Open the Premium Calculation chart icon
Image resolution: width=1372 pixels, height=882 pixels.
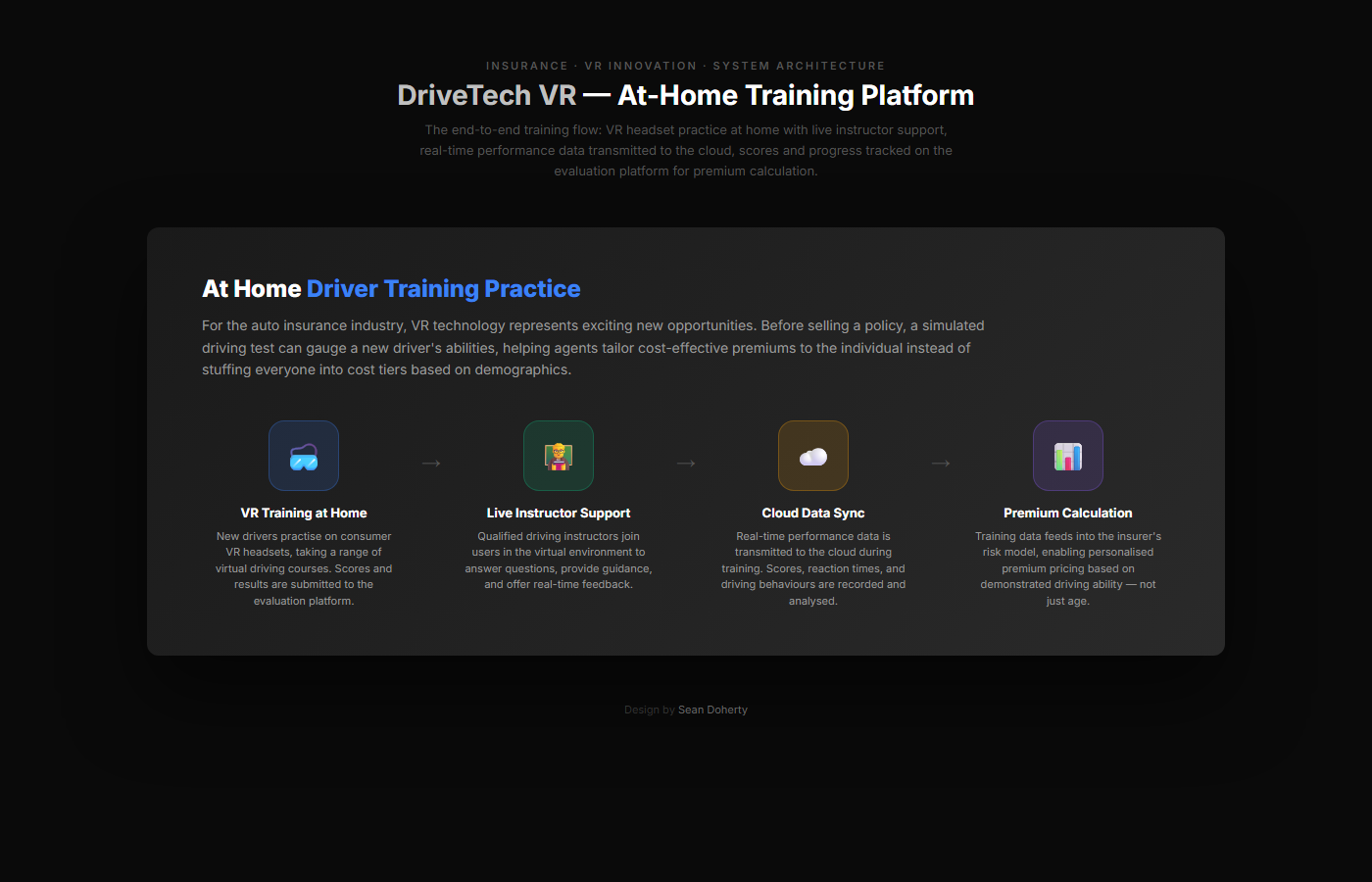click(1068, 456)
